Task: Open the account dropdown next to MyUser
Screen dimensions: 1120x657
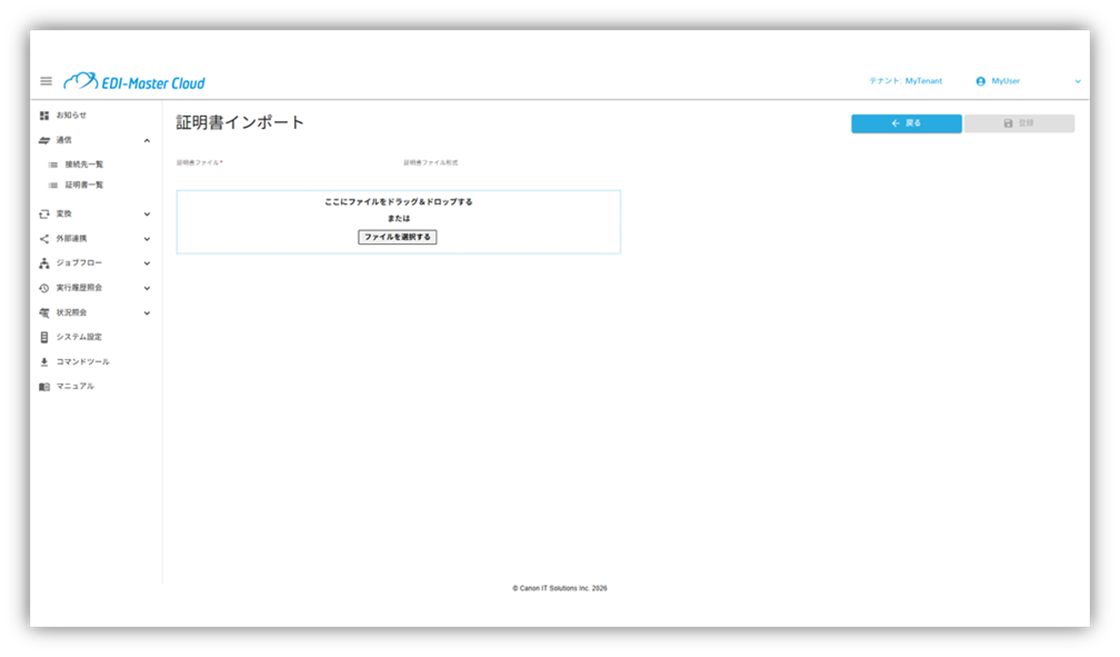Action: point(1078,82)
